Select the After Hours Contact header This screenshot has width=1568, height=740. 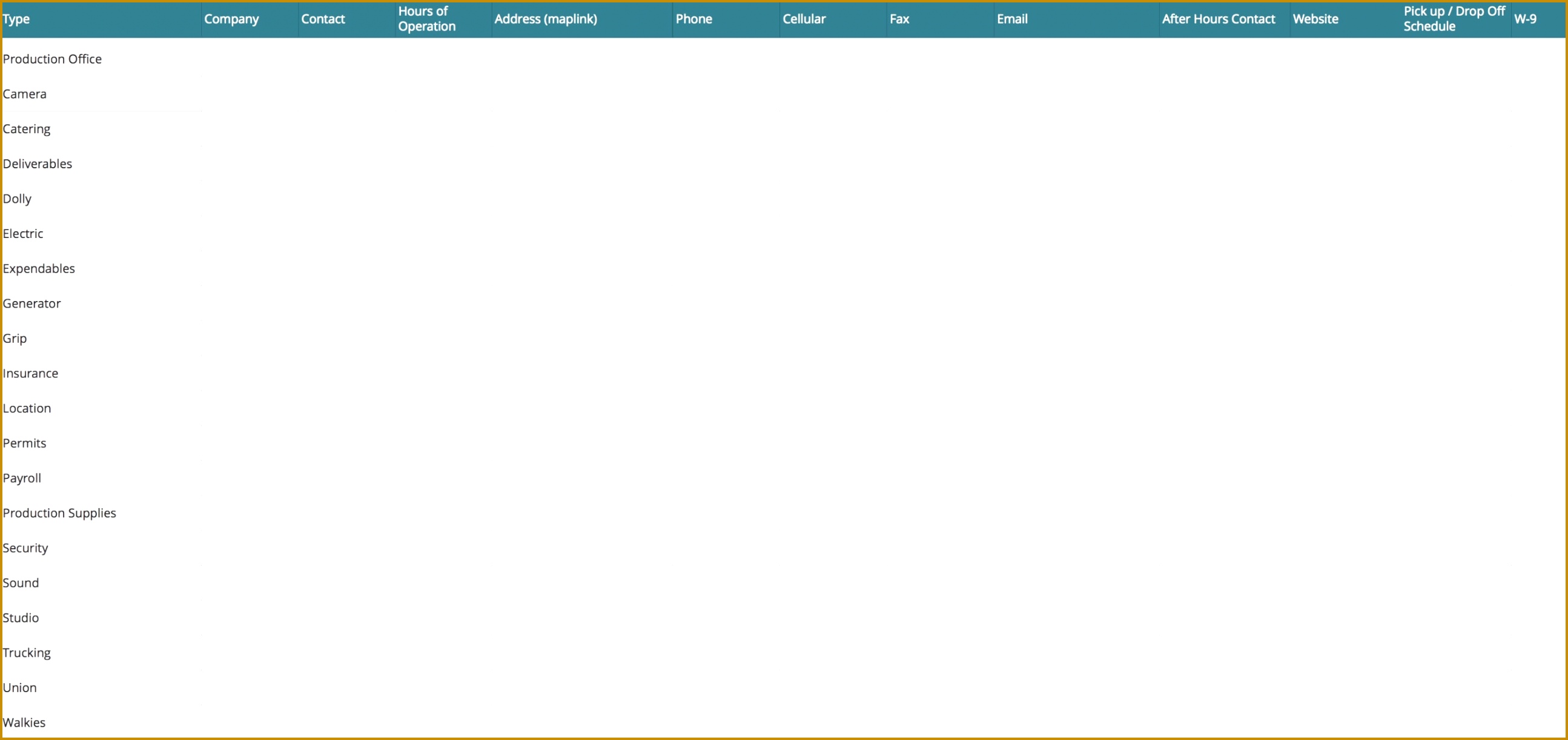[x=1218, y=19]
